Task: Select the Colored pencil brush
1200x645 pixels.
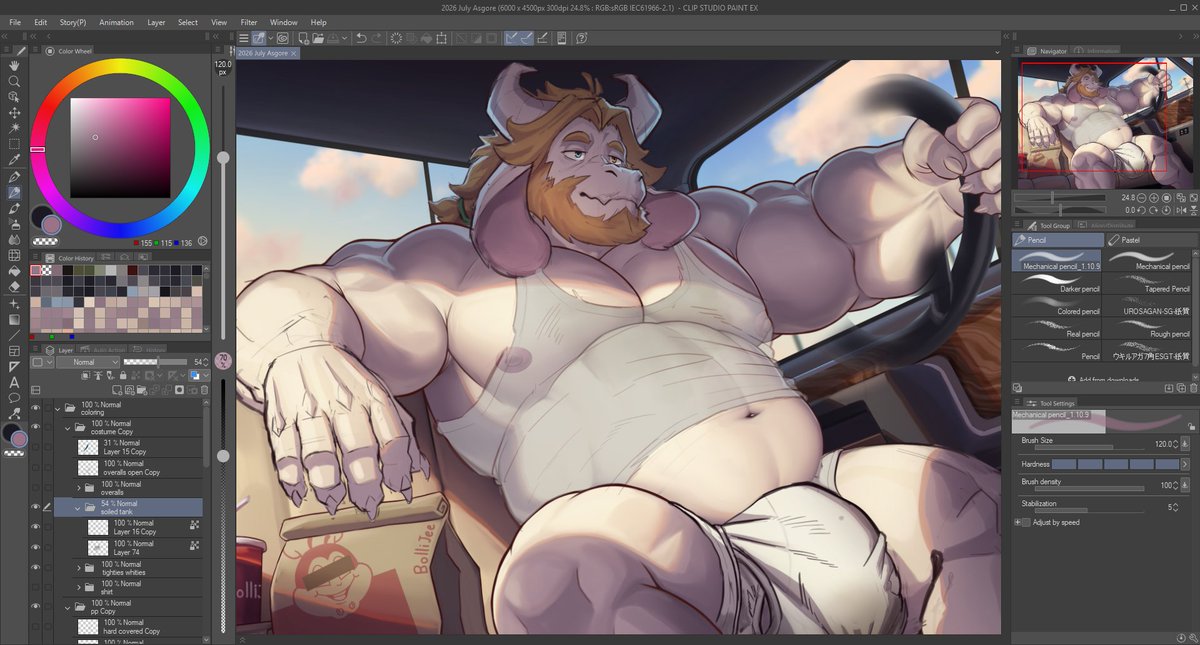Action: (x=1058, y=306)
